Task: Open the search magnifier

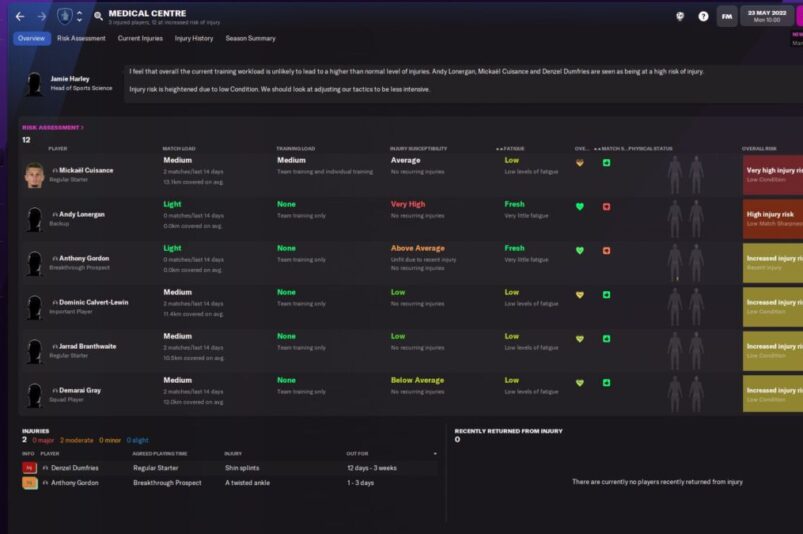Action: coord(98,16)
